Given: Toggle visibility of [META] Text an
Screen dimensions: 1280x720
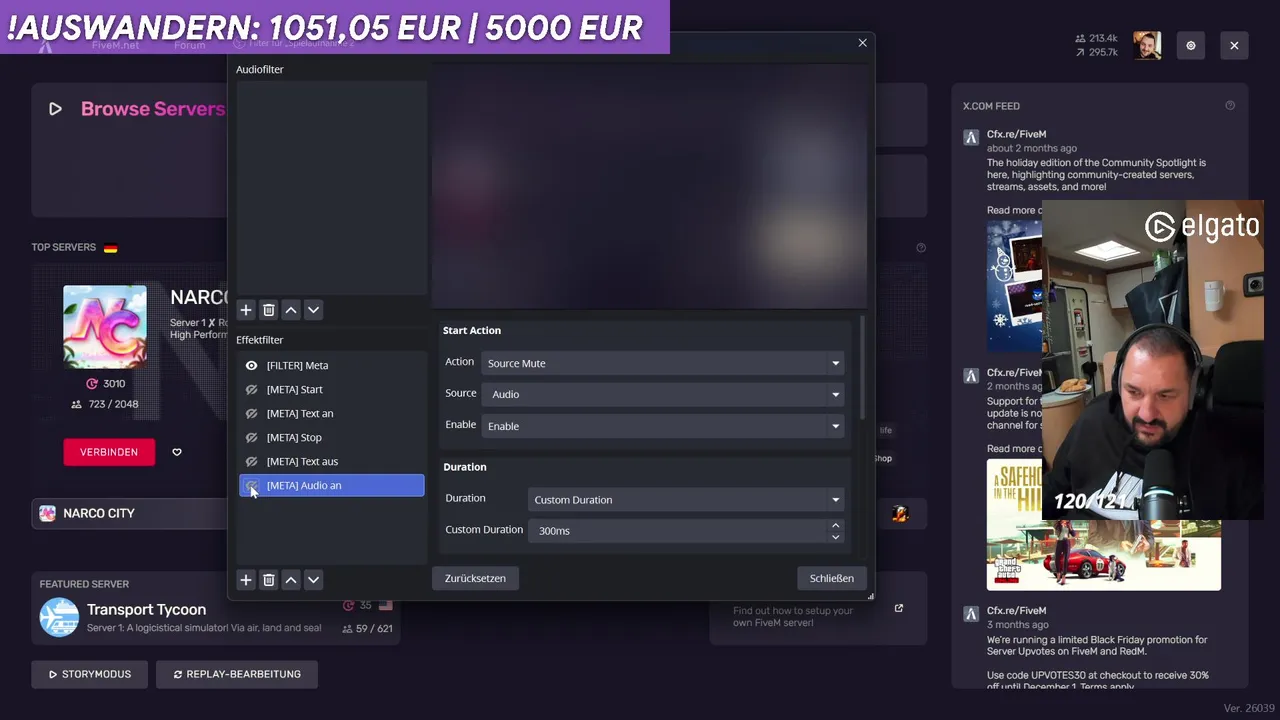Looking at the screenshot, I should 251,414.
